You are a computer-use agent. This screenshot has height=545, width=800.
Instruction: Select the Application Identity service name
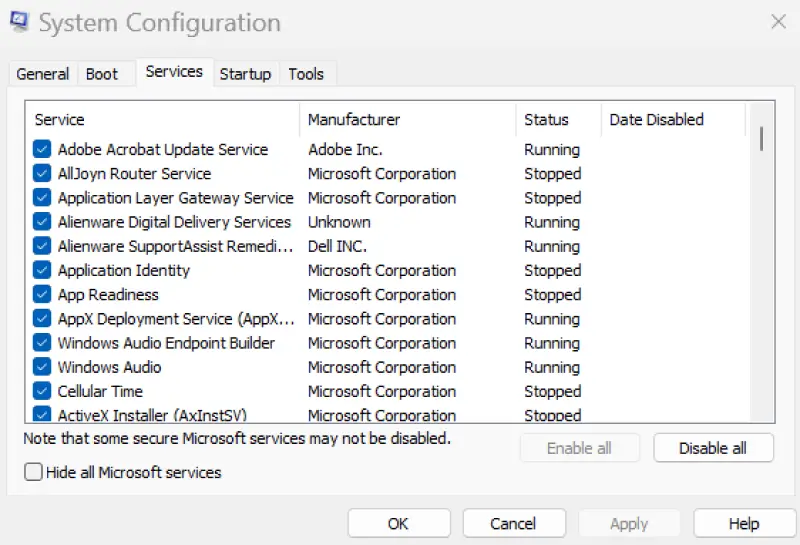123,270
